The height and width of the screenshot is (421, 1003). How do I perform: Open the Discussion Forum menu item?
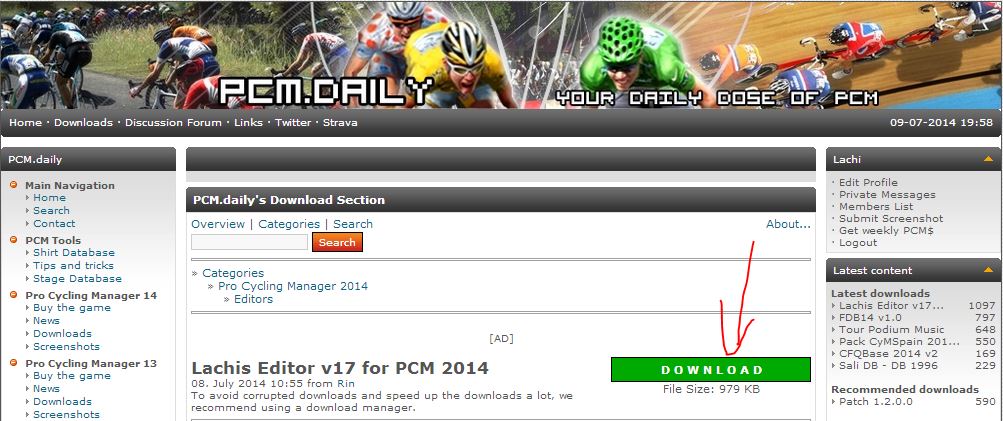(173, 122)
